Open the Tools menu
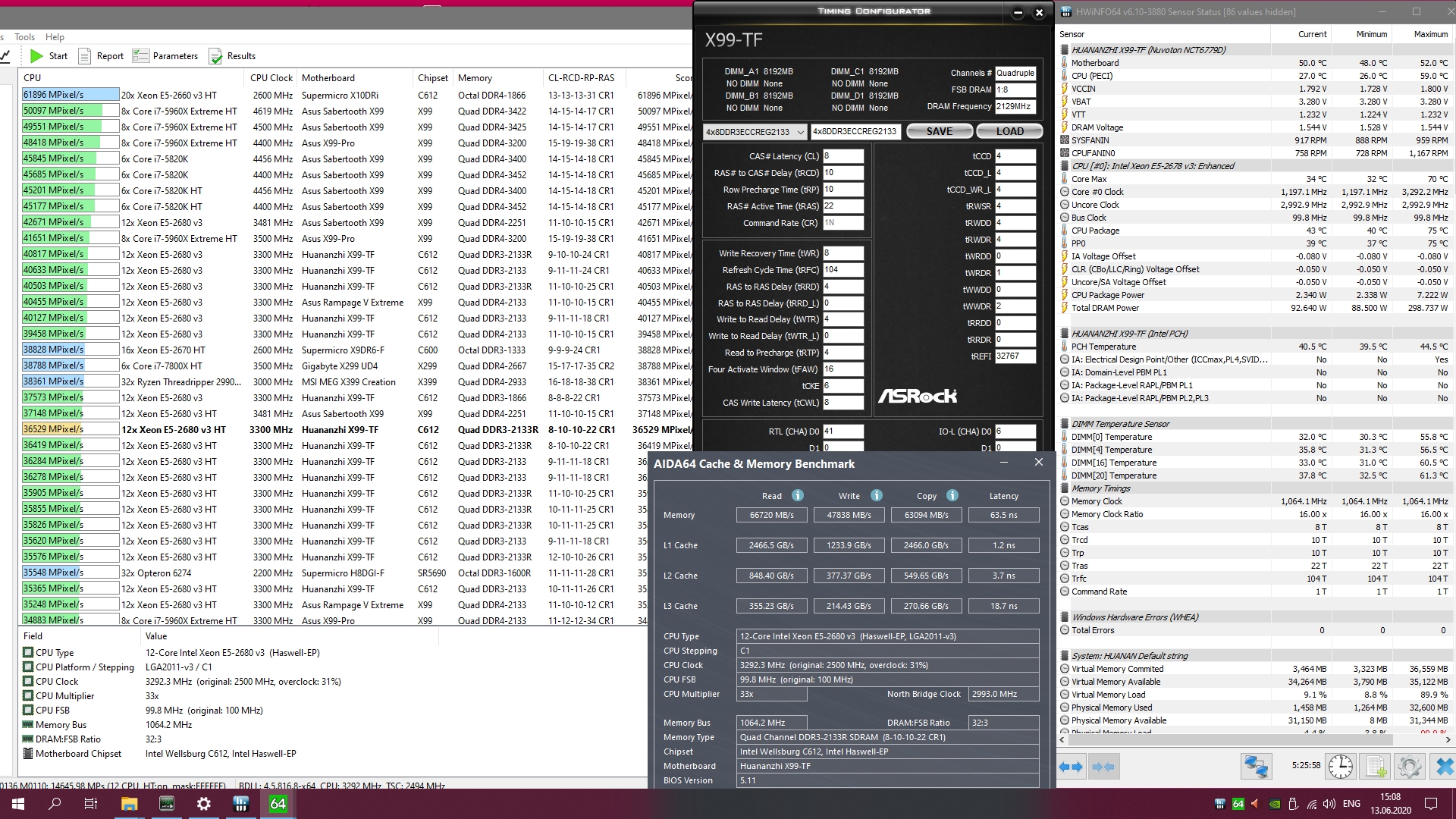The width and height of the screenshot is (1456, 819). [24, 36]
